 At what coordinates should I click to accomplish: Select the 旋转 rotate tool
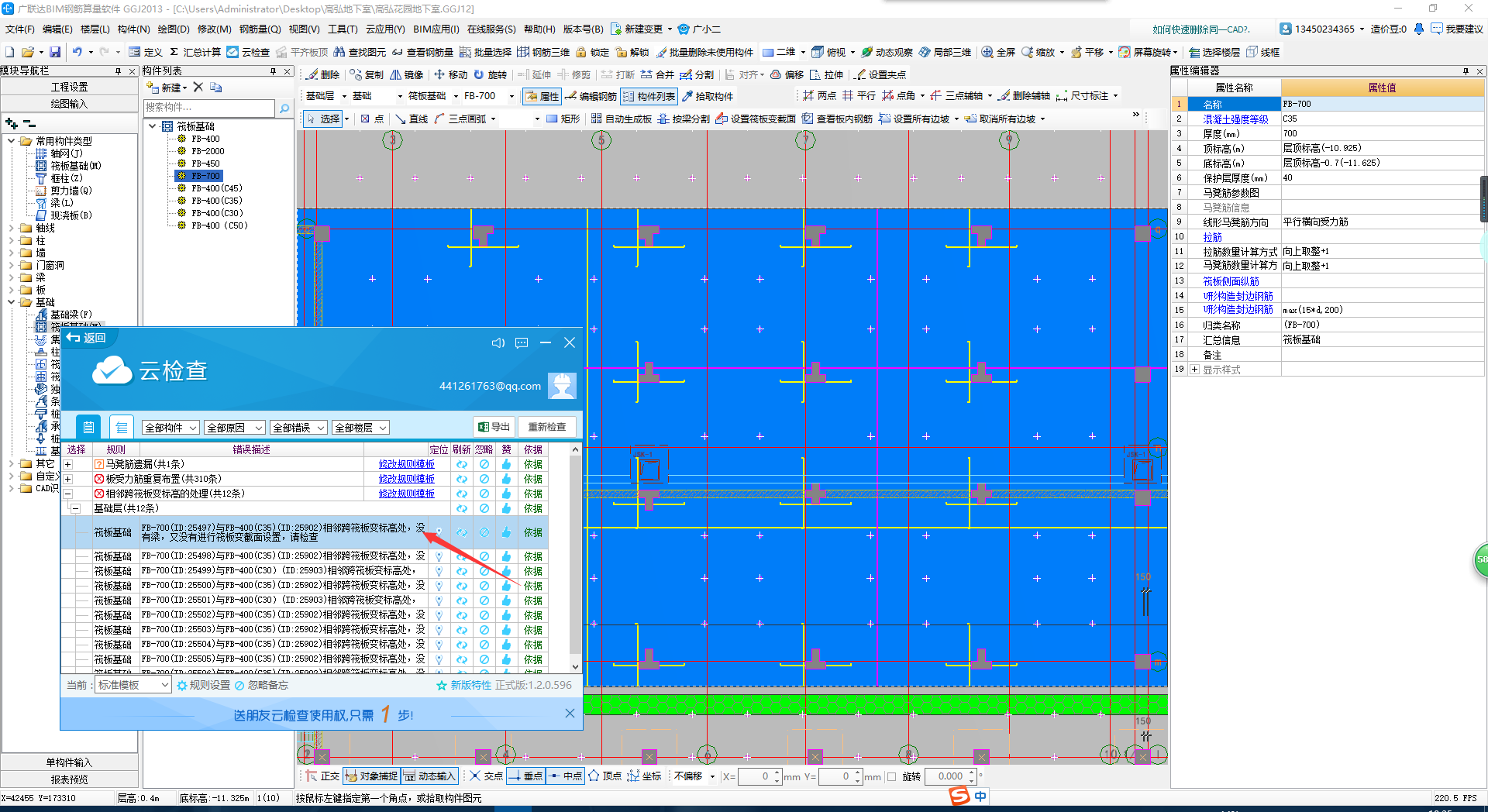point(491,74)
